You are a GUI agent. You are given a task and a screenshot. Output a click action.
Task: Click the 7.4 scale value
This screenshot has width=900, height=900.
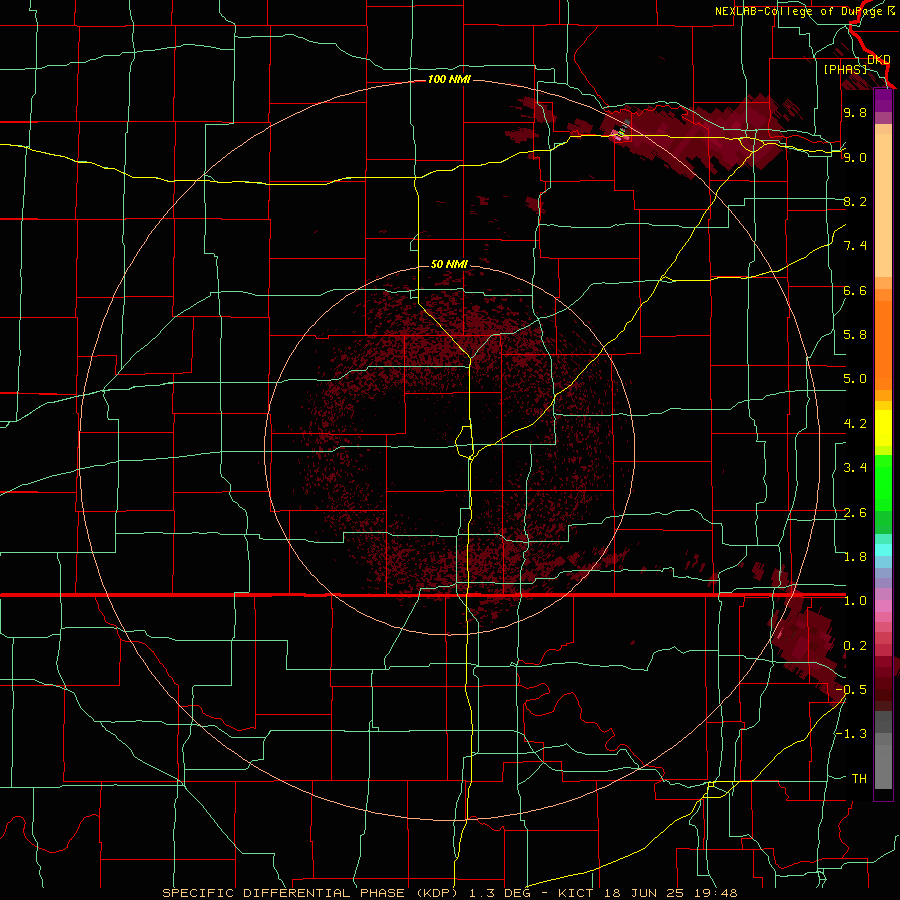pos(855,246)
